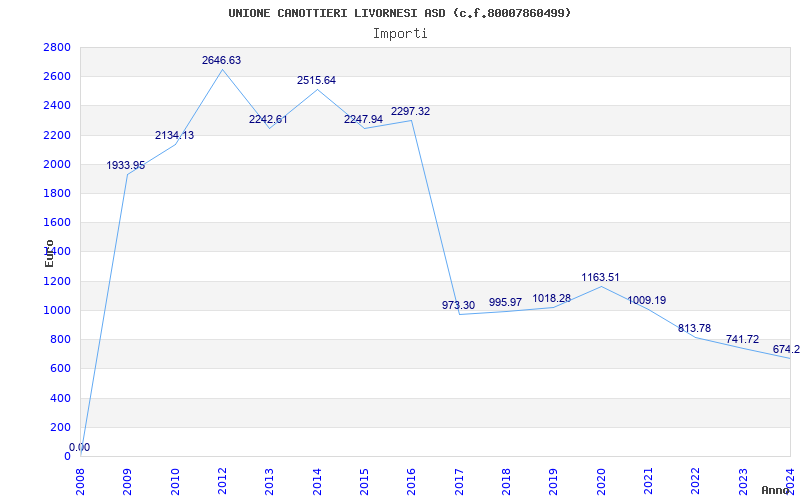Image resolution: width=800 pixels, height=500 pixels.
Task: Click the 1600 Euro axis tick label
Action: 57,222
